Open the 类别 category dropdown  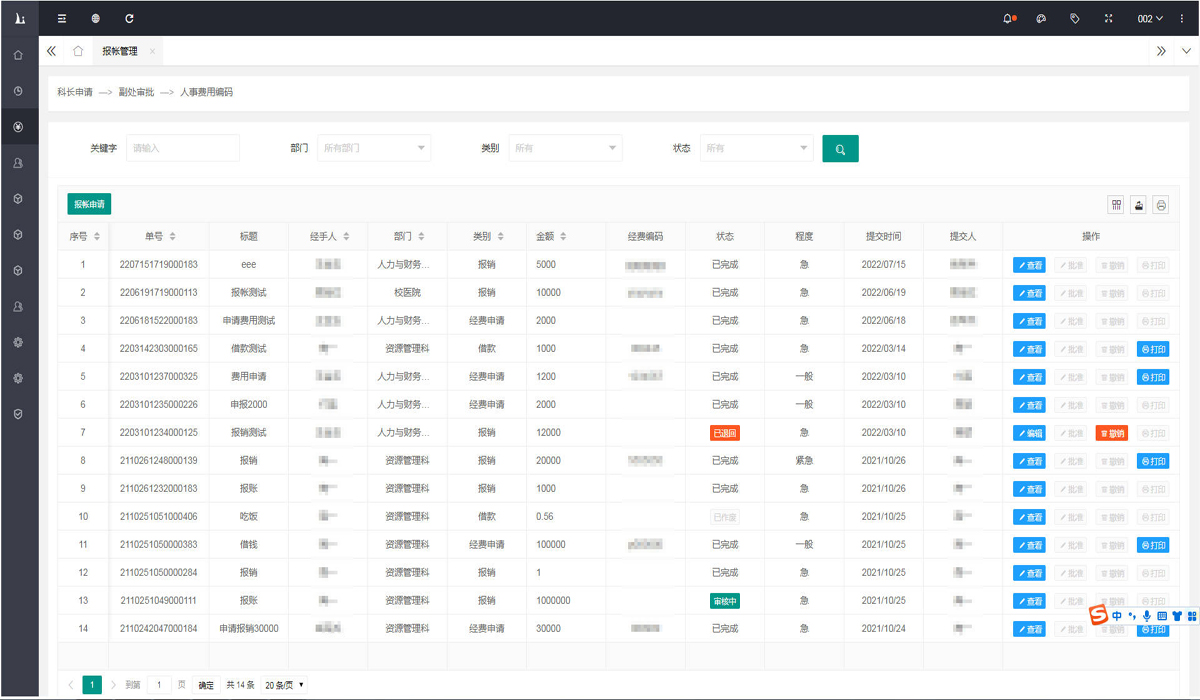[565, 148]
